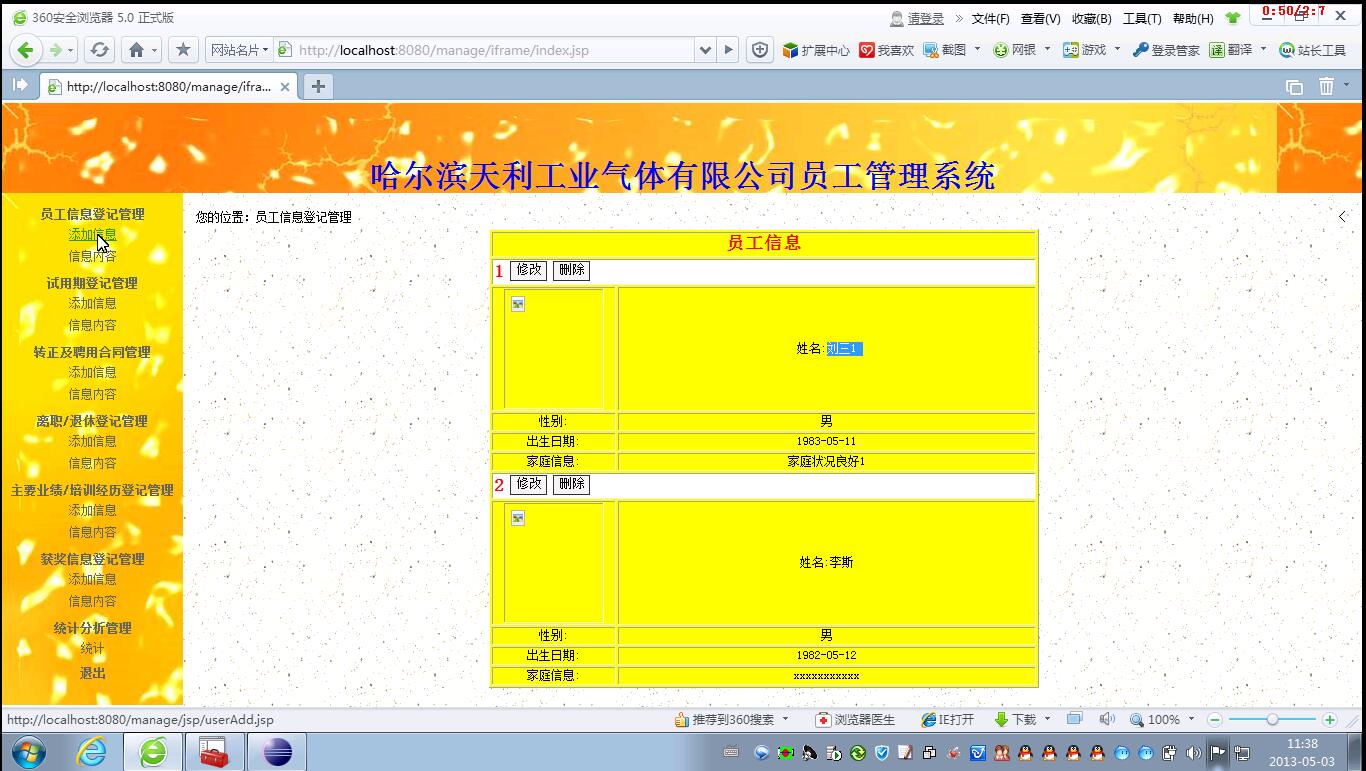Open the 工具(T) menu
This screenshot has height=771, width=1366.
1142,19
